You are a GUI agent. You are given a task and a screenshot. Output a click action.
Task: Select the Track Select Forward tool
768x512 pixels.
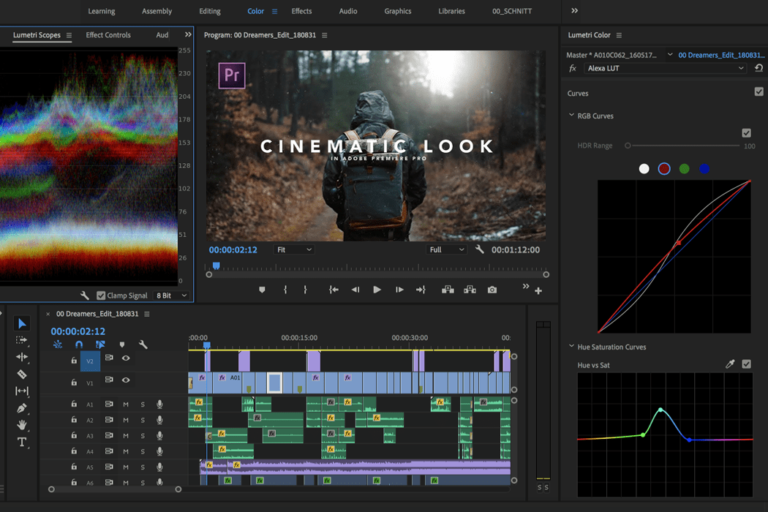point(22,340)
